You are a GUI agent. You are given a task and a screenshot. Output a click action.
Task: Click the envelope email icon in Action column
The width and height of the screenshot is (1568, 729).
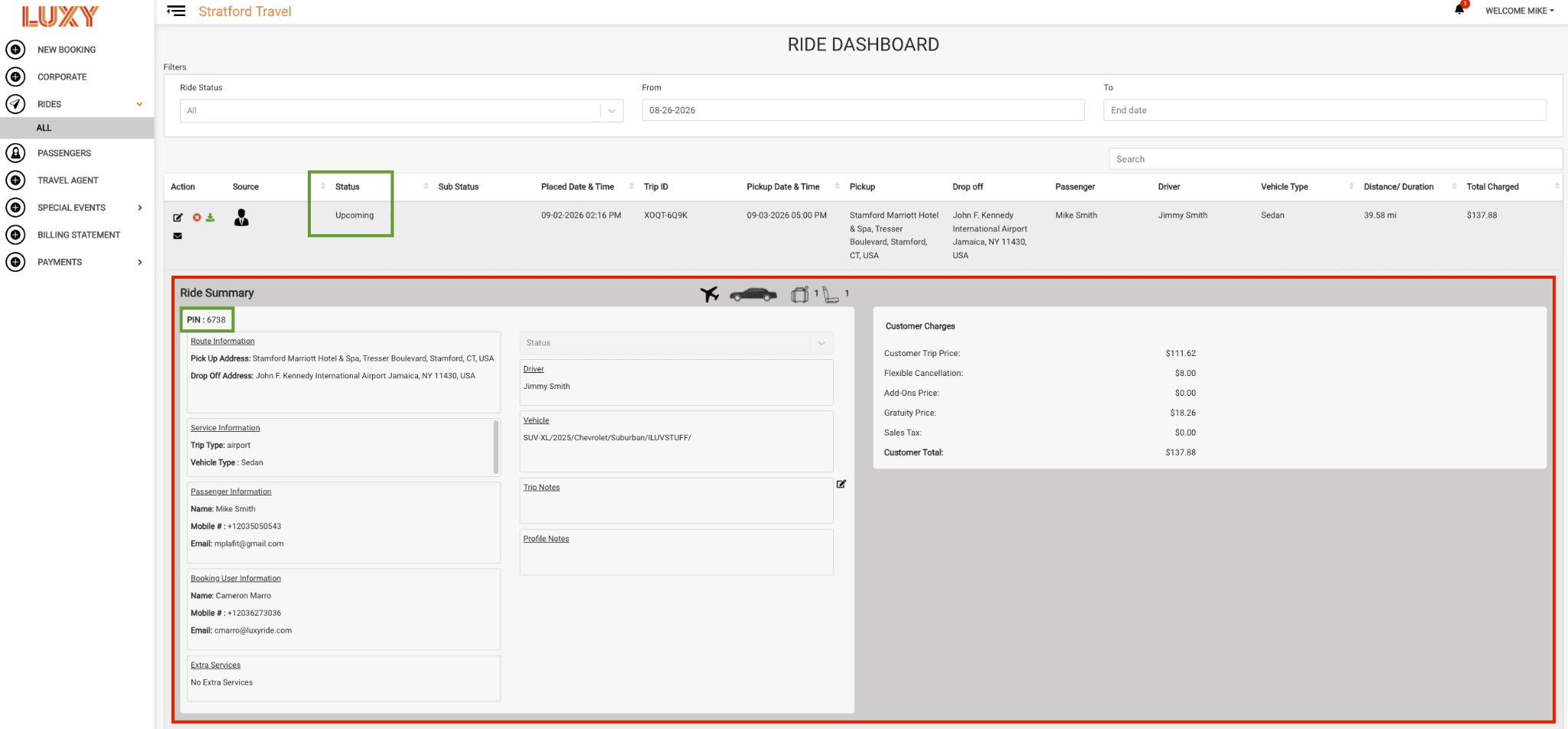(x=178, y=236)
